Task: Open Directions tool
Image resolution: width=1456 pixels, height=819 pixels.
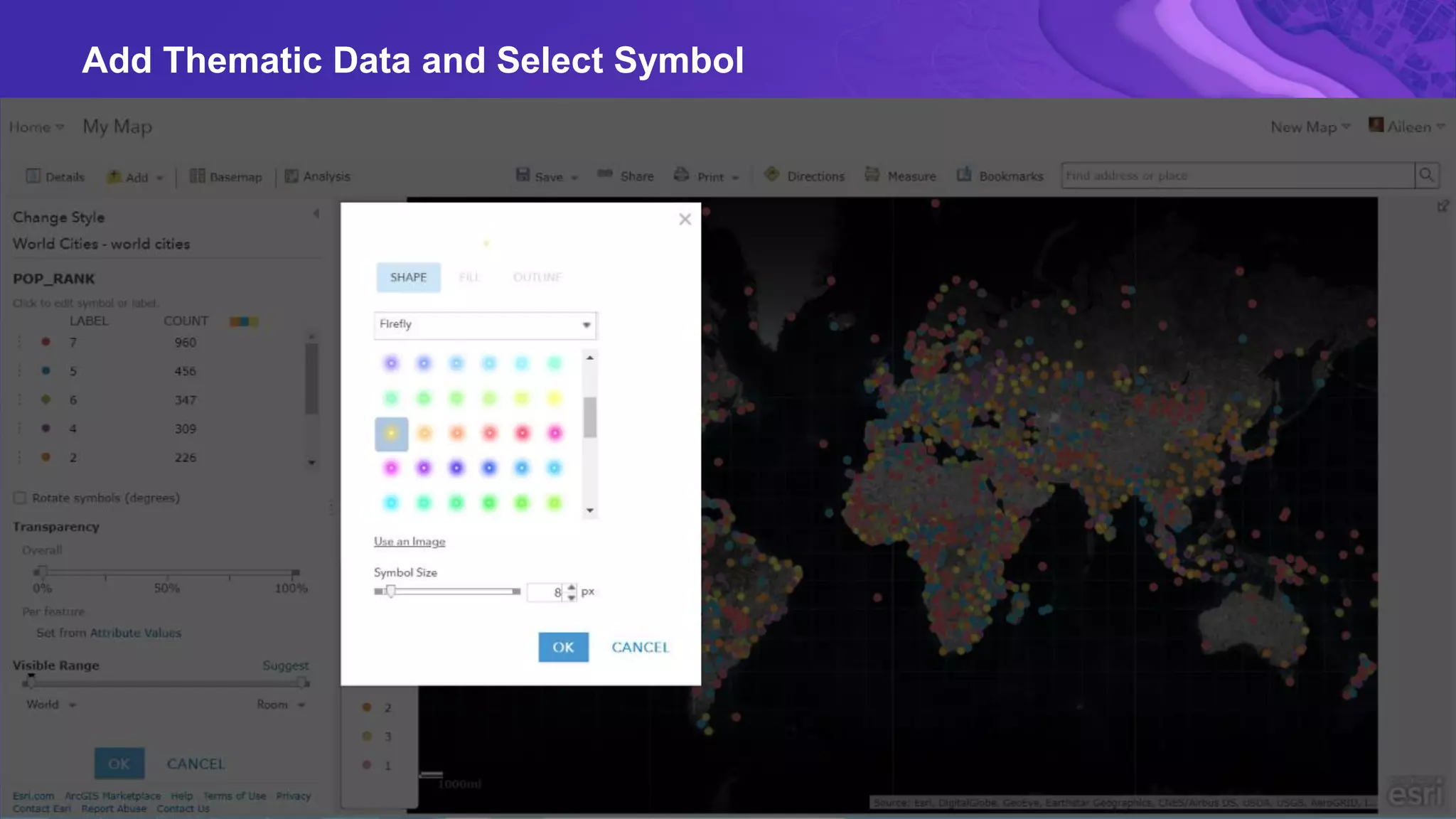Action: [x=804, y=176]
